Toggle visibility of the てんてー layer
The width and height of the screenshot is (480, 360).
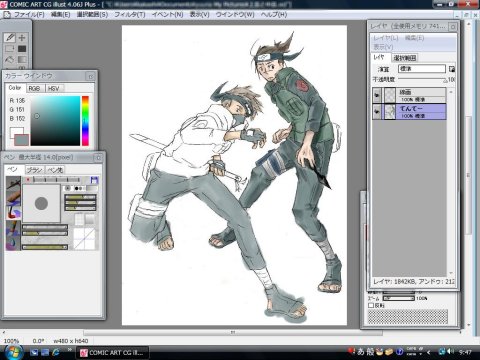click(x=377, y=112)
